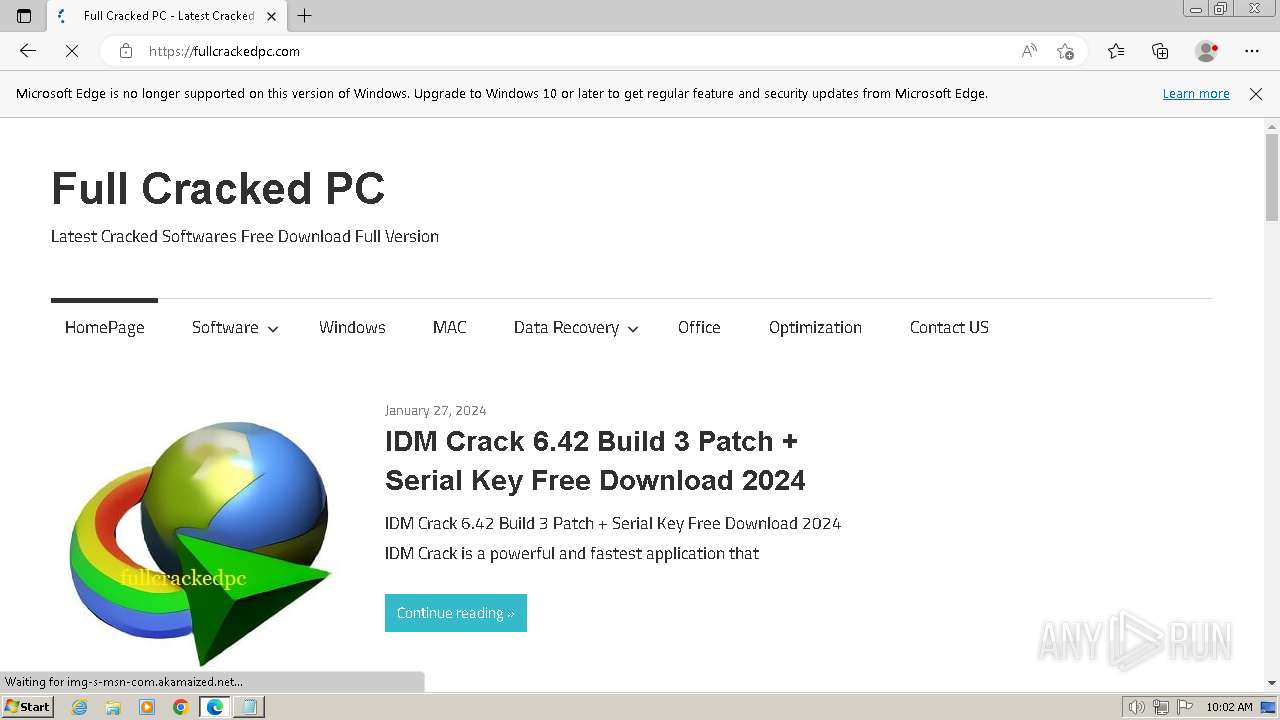The image size is (1280, 720).
Task: Dismiss the Edge unsupported notification bar
Action: (1256, 93)
